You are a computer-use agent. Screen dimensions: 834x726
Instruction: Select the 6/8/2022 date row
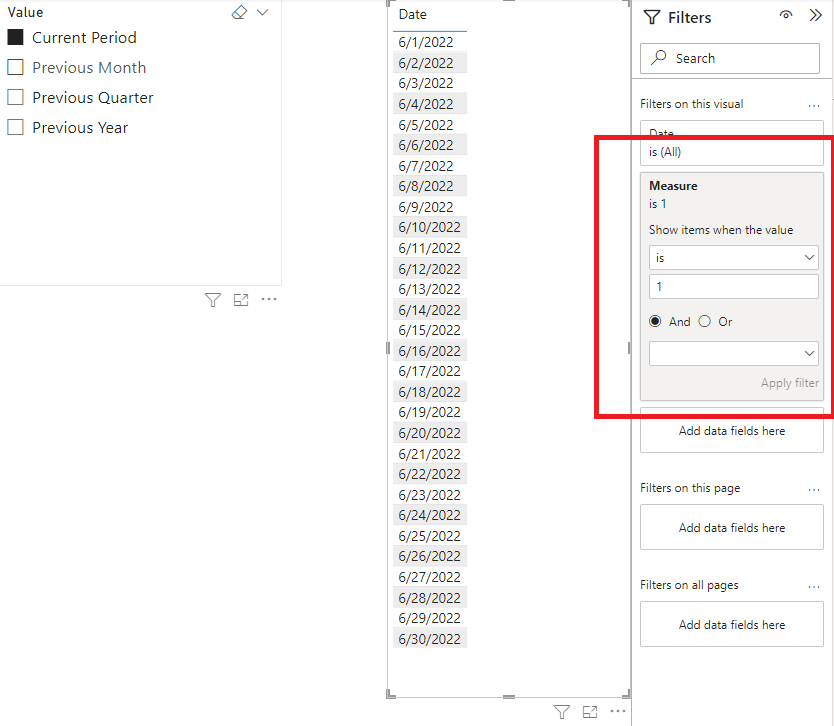click(x=430, y=186)
